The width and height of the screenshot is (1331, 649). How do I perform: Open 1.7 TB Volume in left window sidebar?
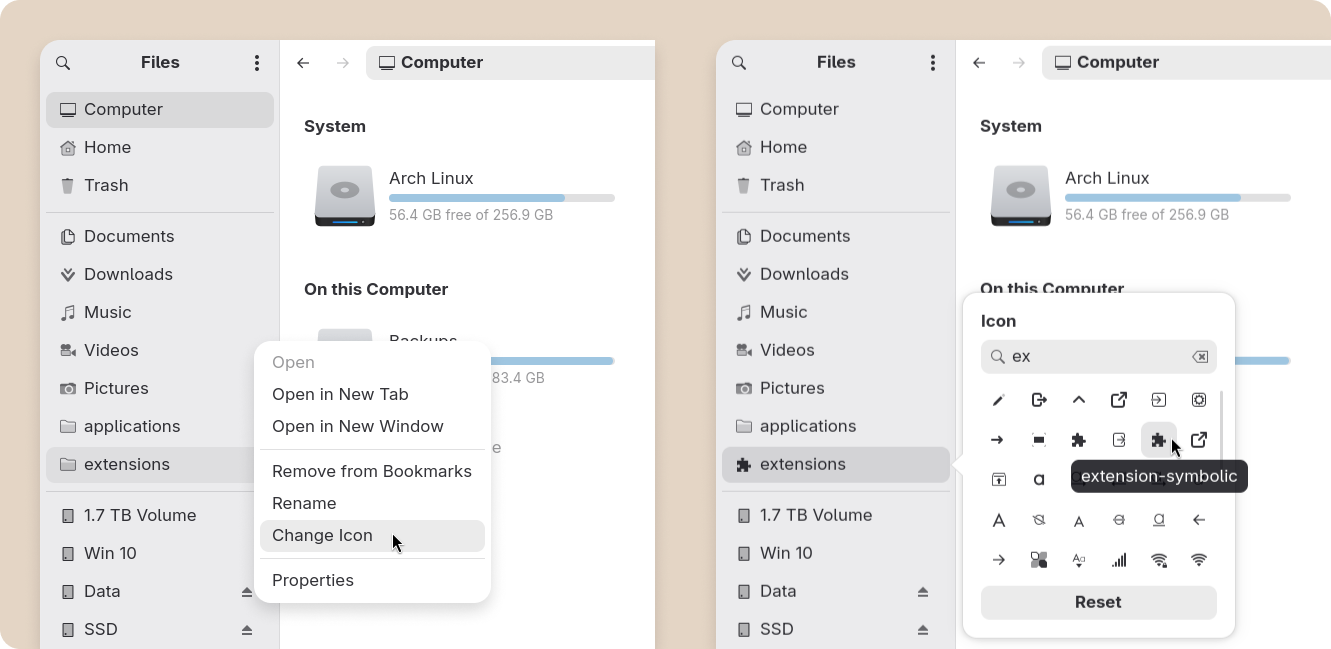(x=160, y=516)
